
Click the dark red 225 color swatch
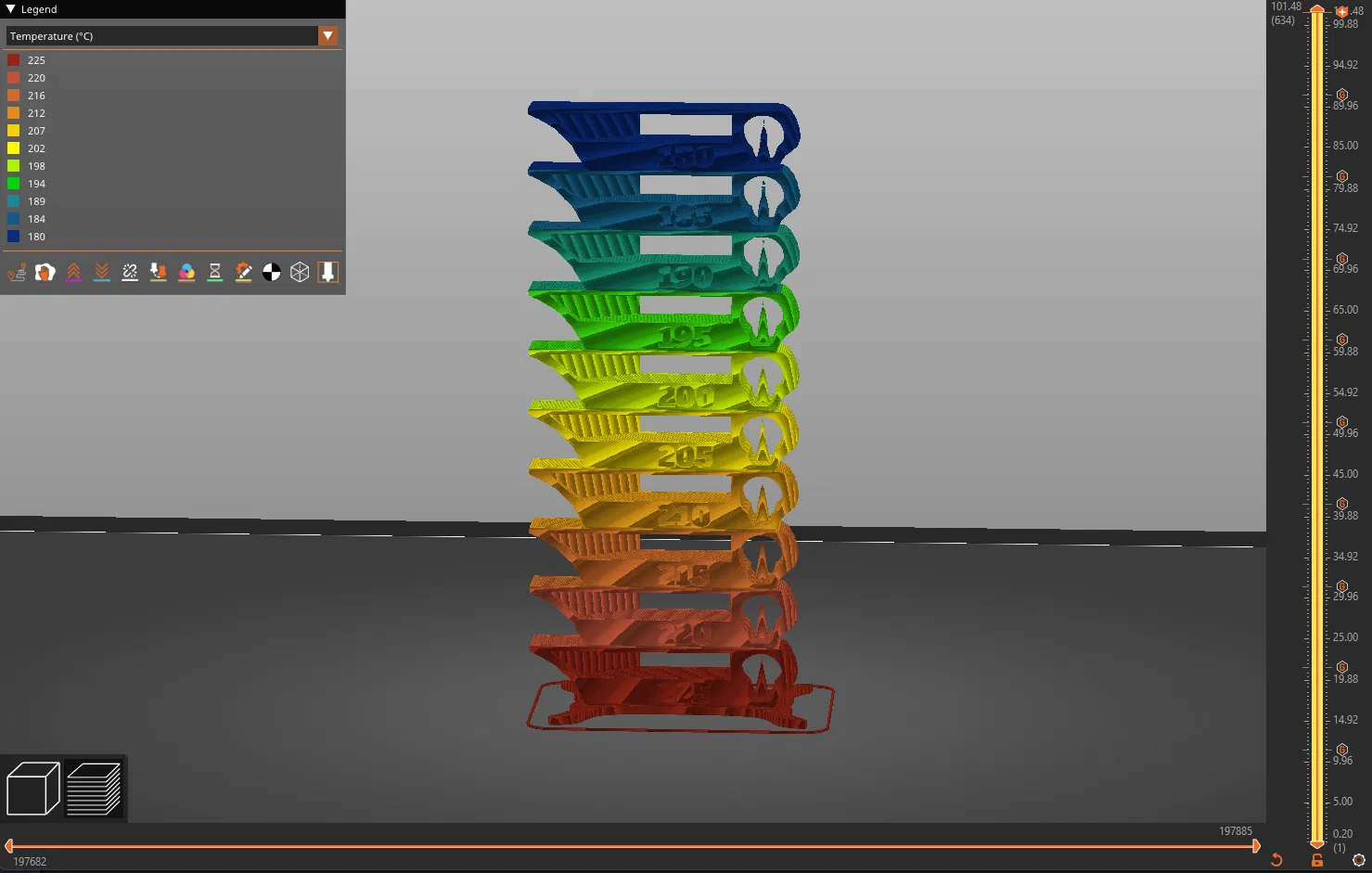pyautogui.click(x=14, y=60)
